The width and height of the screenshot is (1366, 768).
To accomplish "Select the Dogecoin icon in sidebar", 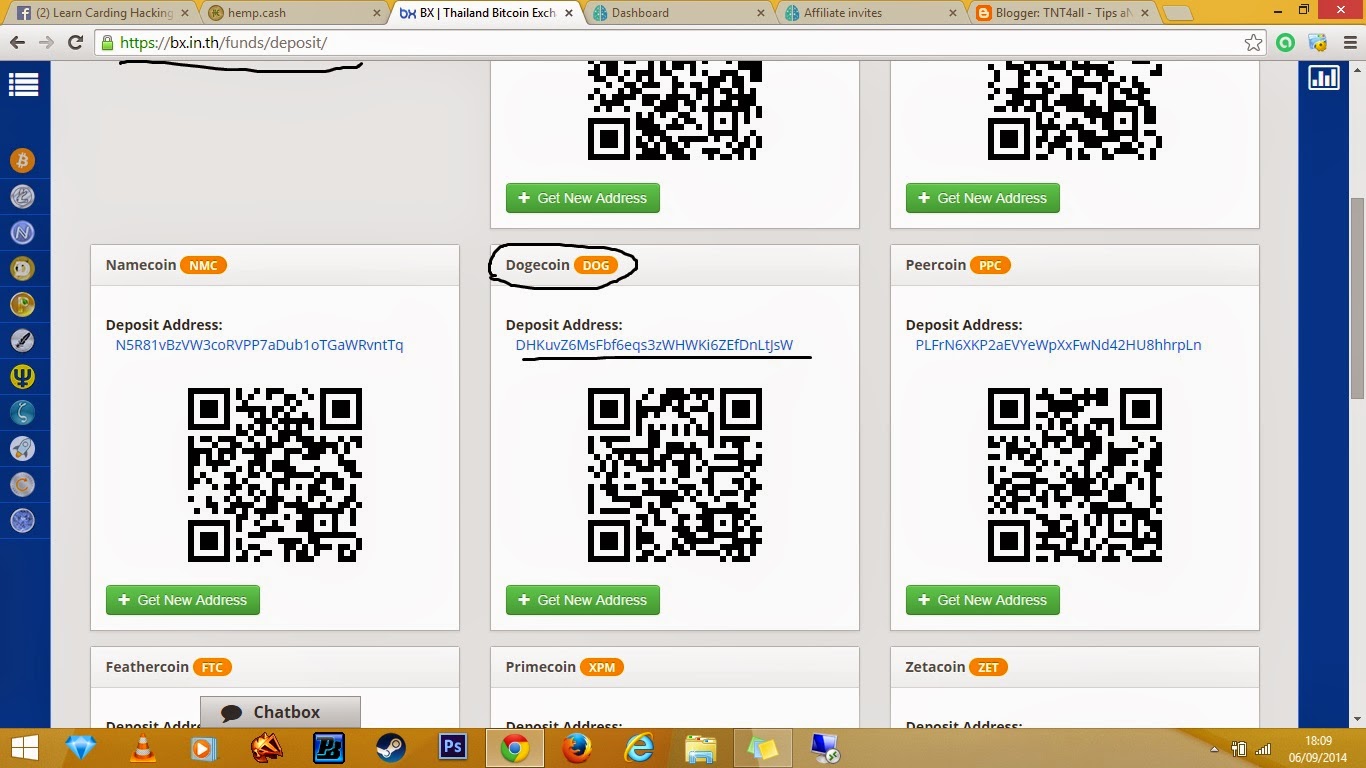I will click(22, 268).
